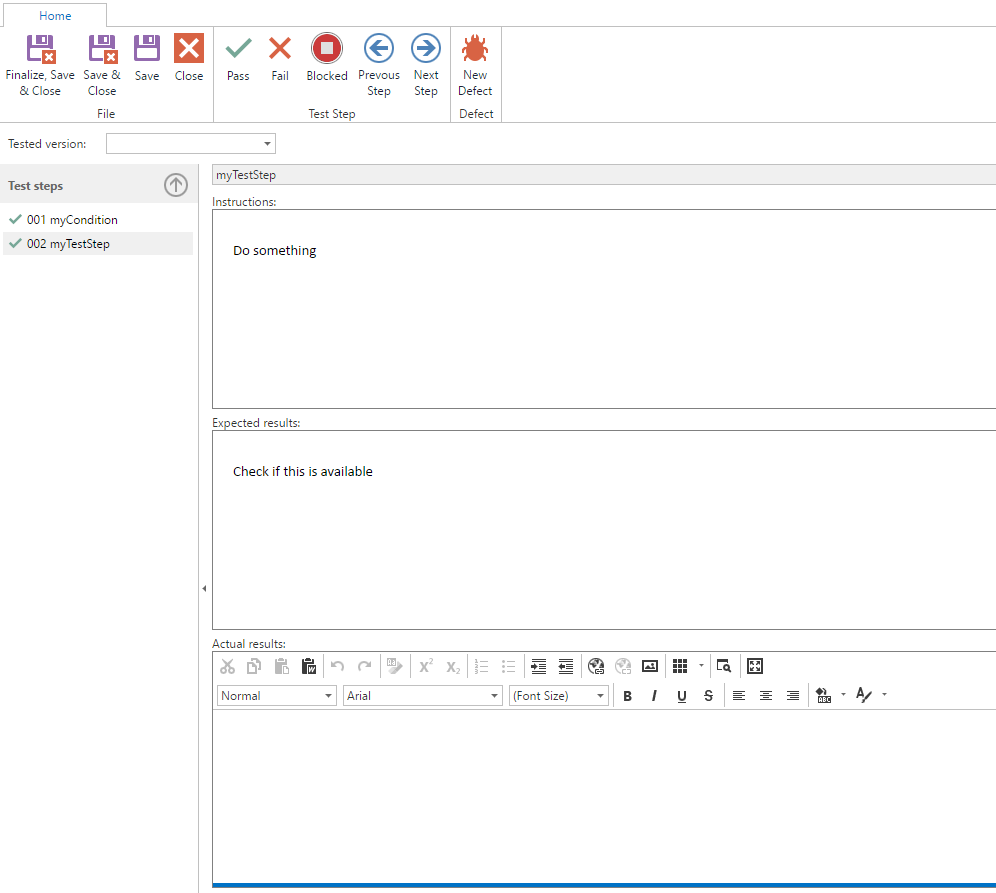
Task: Toggle underline formatting
Action: point(681,696)
